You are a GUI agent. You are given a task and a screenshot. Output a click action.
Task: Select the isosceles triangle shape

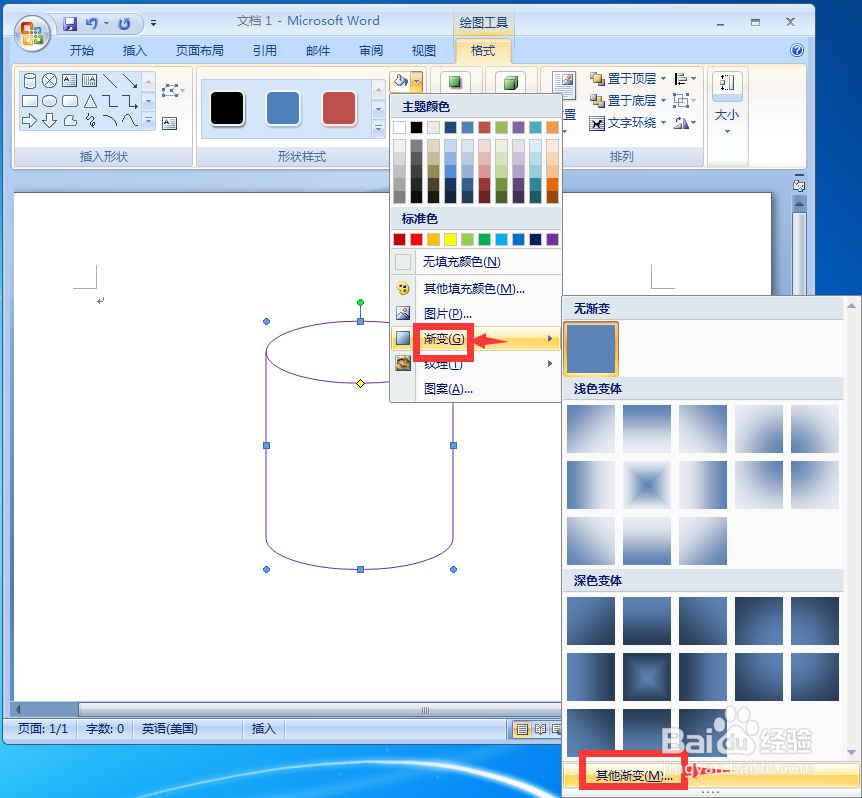(x=90, y=101)
